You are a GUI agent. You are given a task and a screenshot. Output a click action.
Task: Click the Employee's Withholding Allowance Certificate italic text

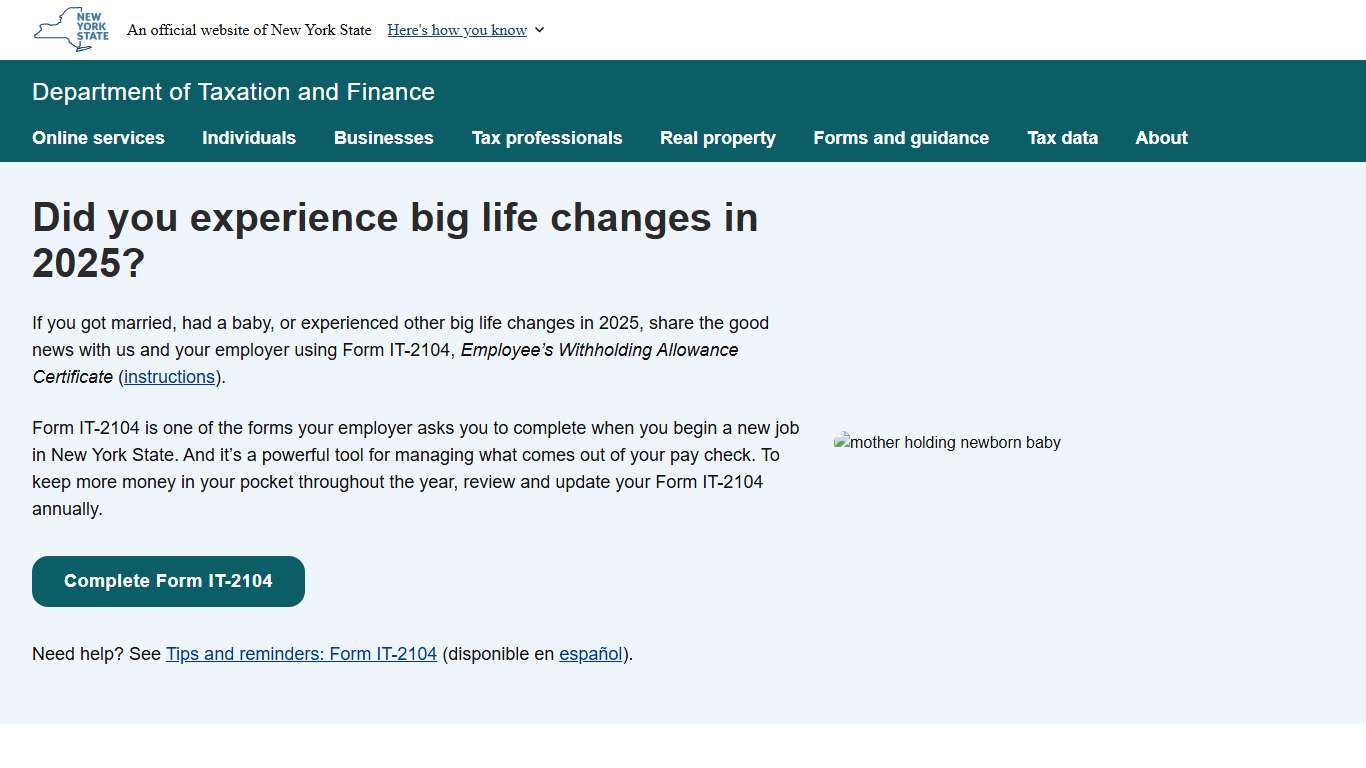click(599, 350)
